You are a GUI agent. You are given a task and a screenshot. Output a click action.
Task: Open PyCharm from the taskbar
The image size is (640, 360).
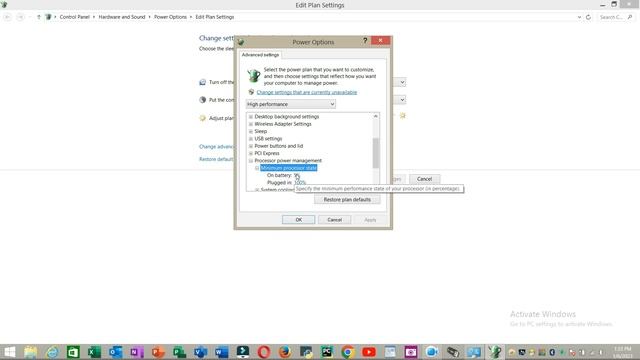pos(327,352)
